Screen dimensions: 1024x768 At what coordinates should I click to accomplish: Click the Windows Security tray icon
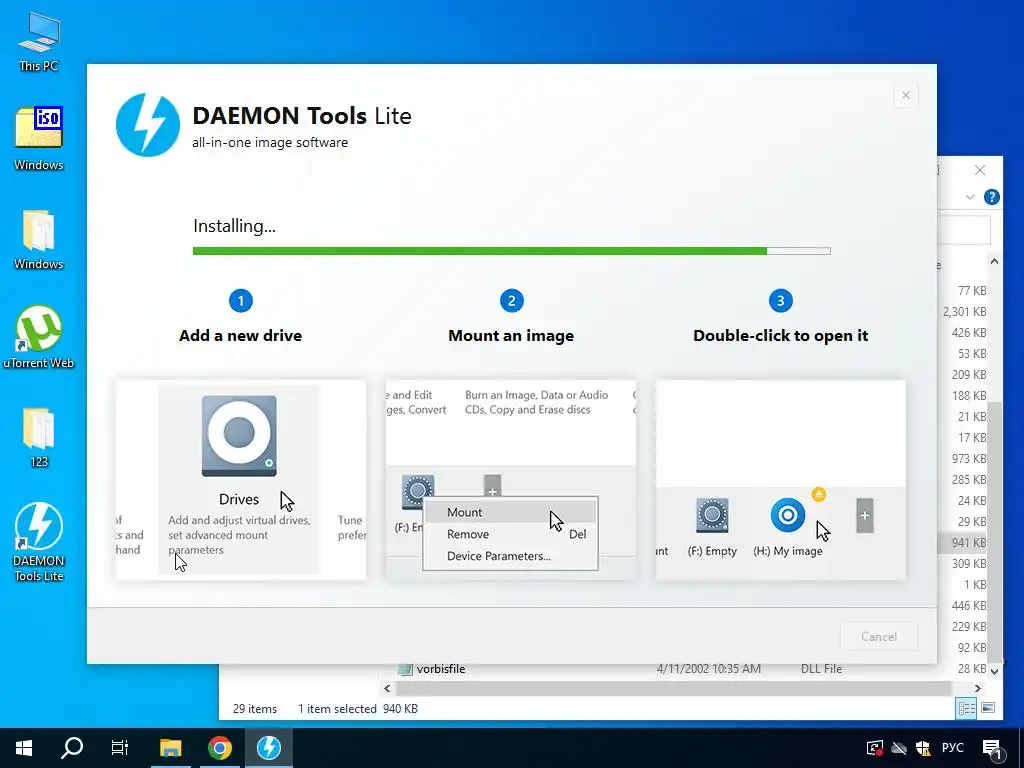coord(923,748)
